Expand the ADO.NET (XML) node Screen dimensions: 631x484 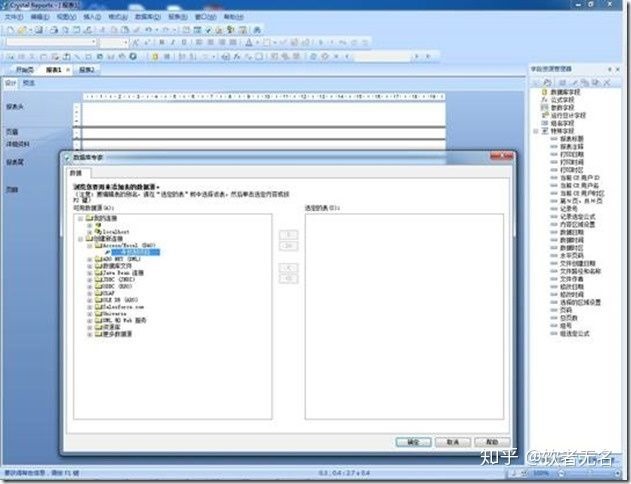[90, 260]
